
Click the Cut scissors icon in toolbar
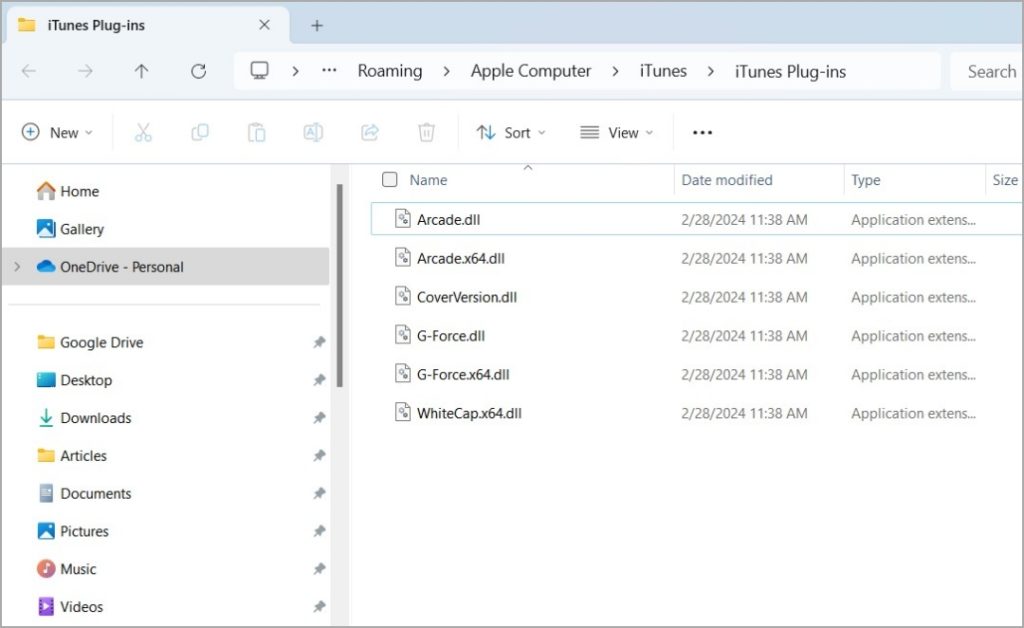(143, 132)
